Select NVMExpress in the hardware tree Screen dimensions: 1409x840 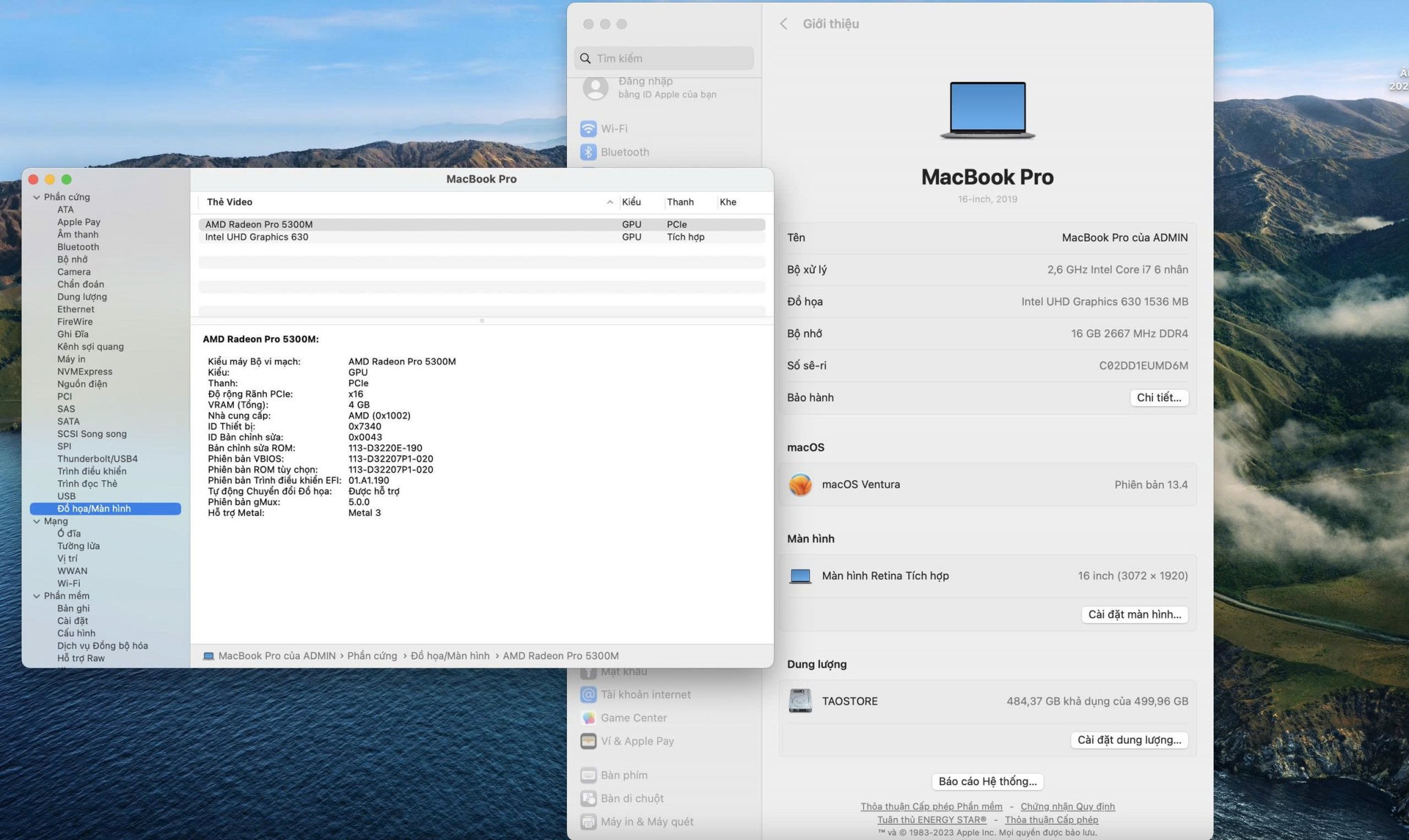[x=85, y=371]
